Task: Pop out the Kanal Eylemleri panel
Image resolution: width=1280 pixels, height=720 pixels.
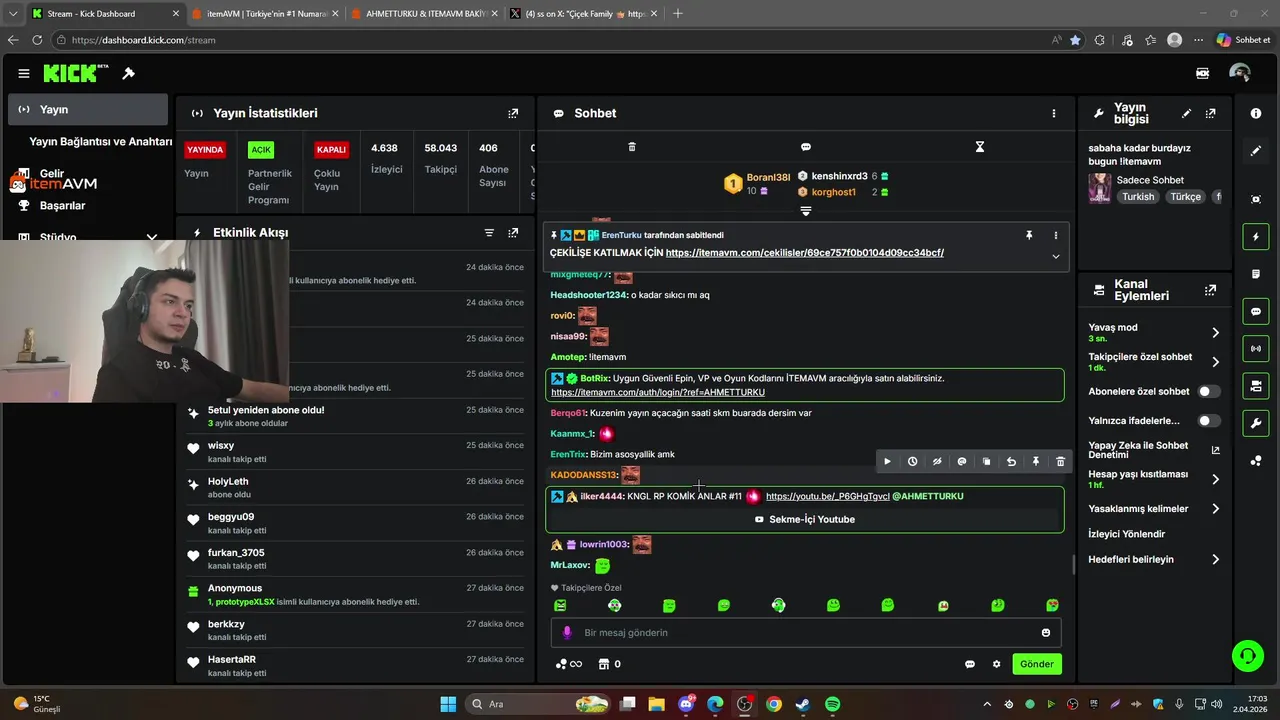Action: tap(1210, 290)
